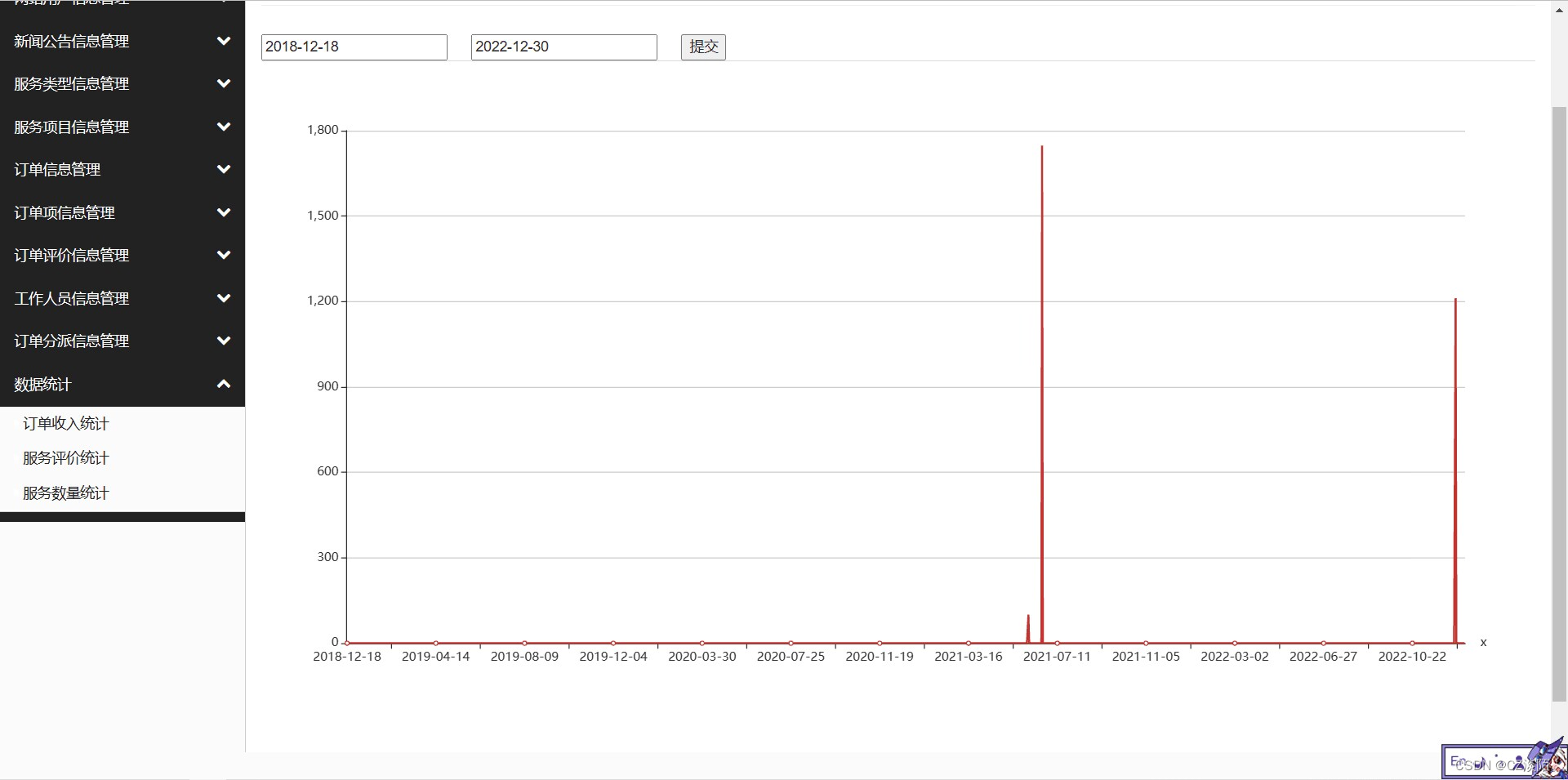
Task: Focus end date field 2022-12-30
Action: pyautogui.click(x=564, y=47)
